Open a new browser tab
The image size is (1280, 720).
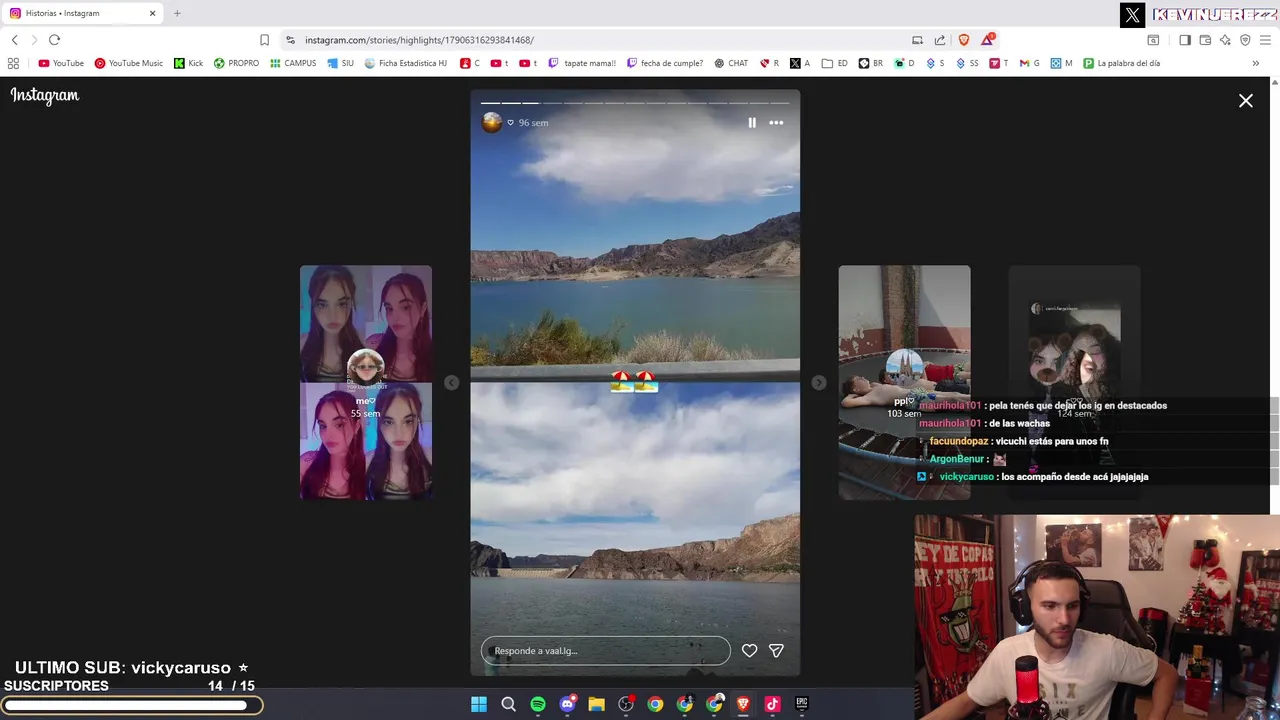[177, 13]
